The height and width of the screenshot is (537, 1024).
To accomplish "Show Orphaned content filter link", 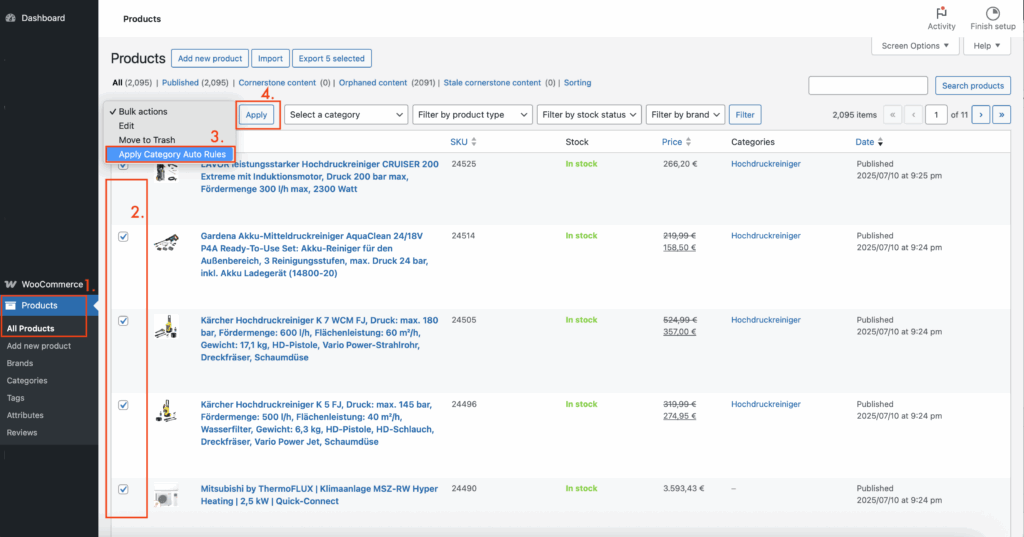I will click(373, 83).
